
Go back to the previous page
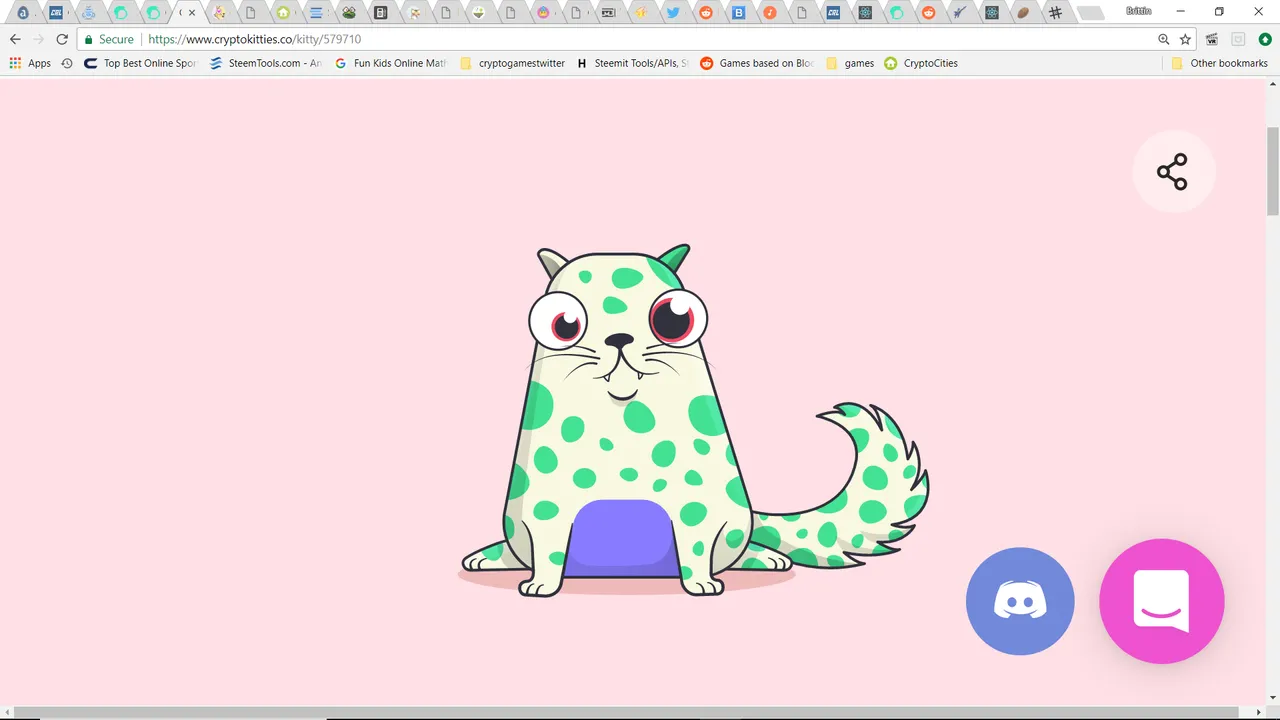(x=15, y=39)
